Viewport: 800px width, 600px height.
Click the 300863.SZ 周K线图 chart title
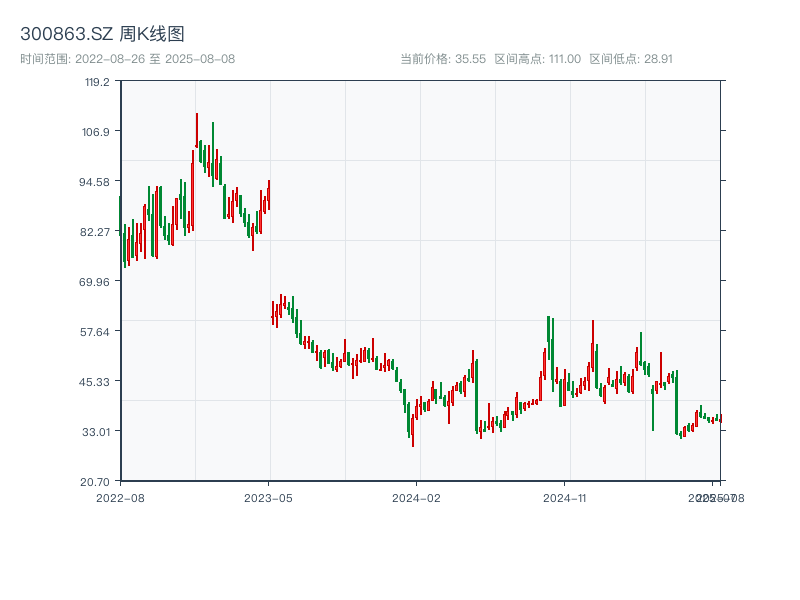coord(102,35)
